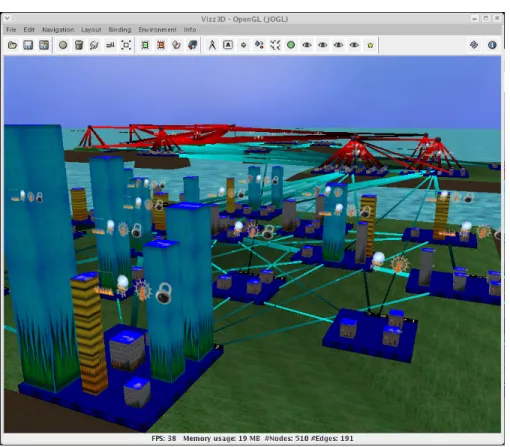Toggle the second eye icon in toolbar

[x=322, y=45]
